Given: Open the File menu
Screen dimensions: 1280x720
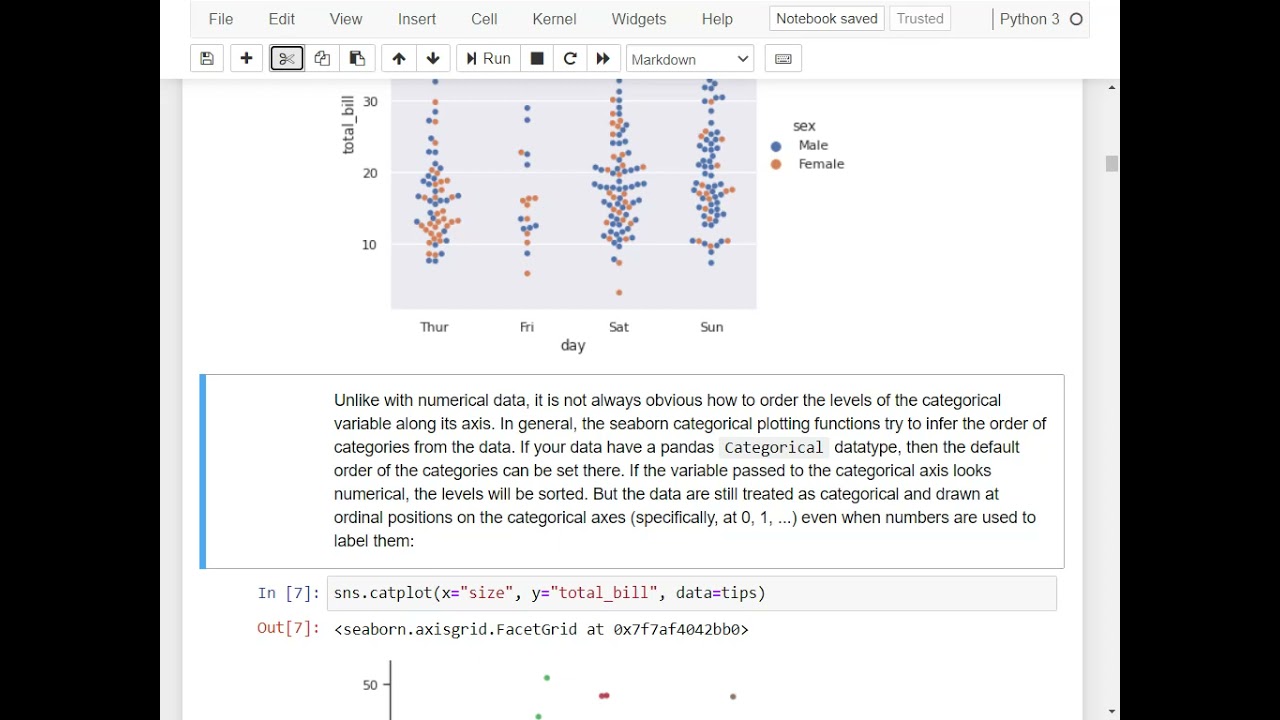Looking at the screenshot, I should coord(221,19).
